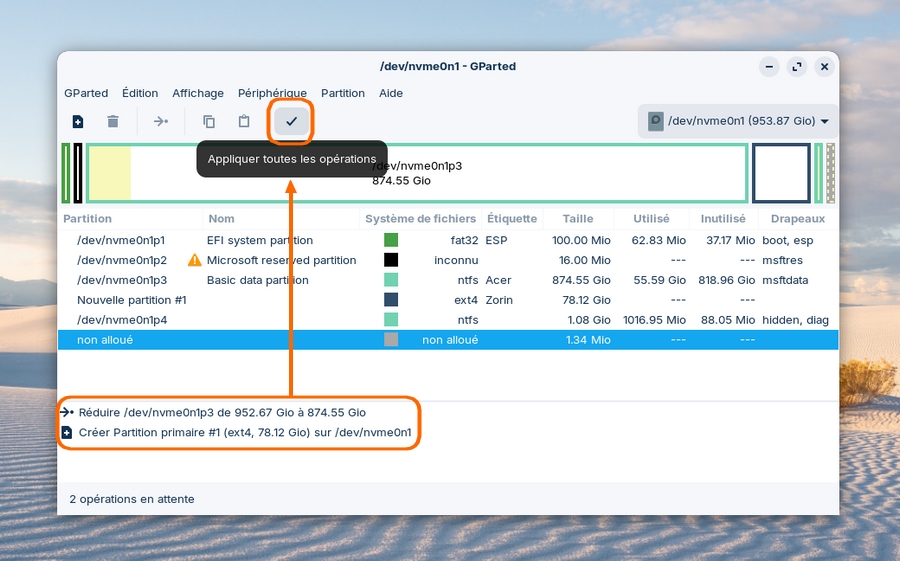This screenshot has height=561, width=900.
Task: Open the Périphérique menu
Action: pyautogui.click(x=272, y=93)
